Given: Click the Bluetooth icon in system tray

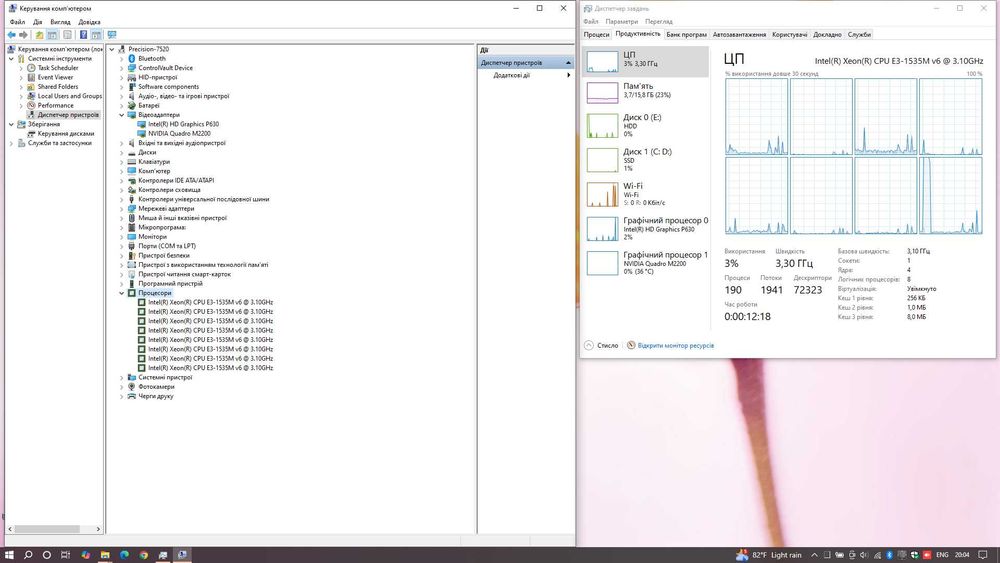Looking at the screenshot, I should [x=889, y=555].
